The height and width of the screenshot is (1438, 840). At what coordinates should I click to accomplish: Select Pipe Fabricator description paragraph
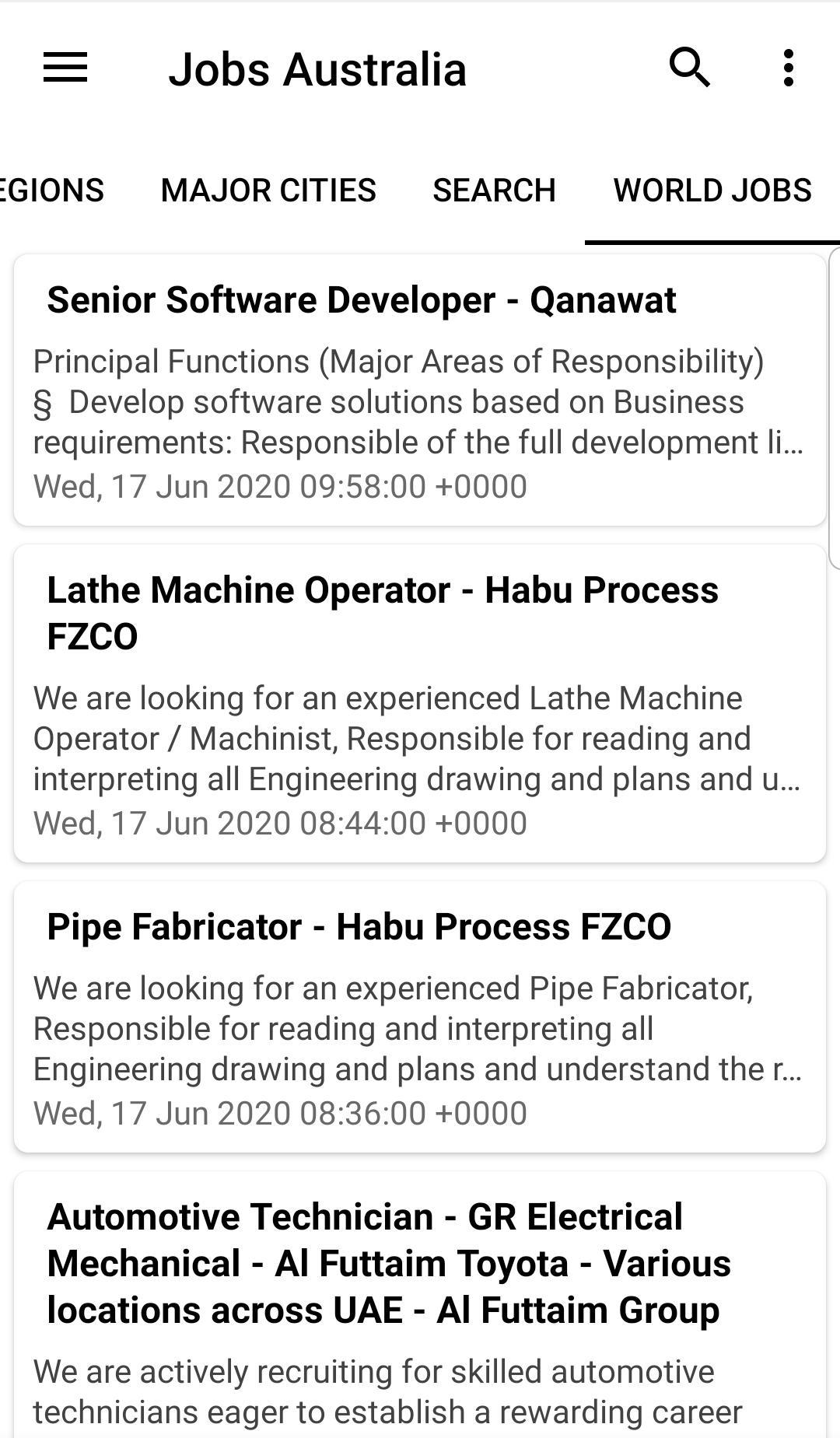[x=418, y=1029]
